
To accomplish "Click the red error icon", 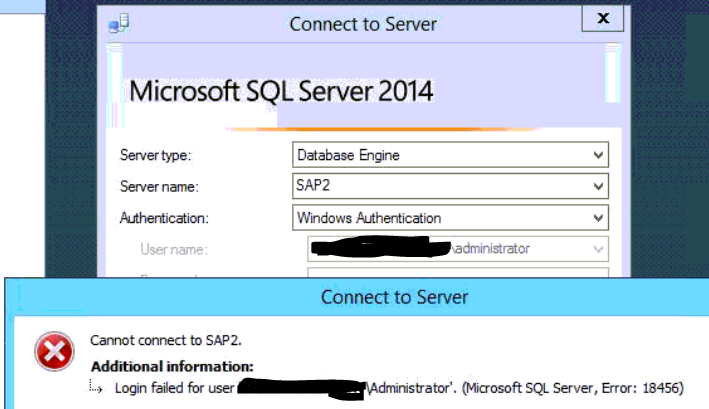I will click(54, 351).
